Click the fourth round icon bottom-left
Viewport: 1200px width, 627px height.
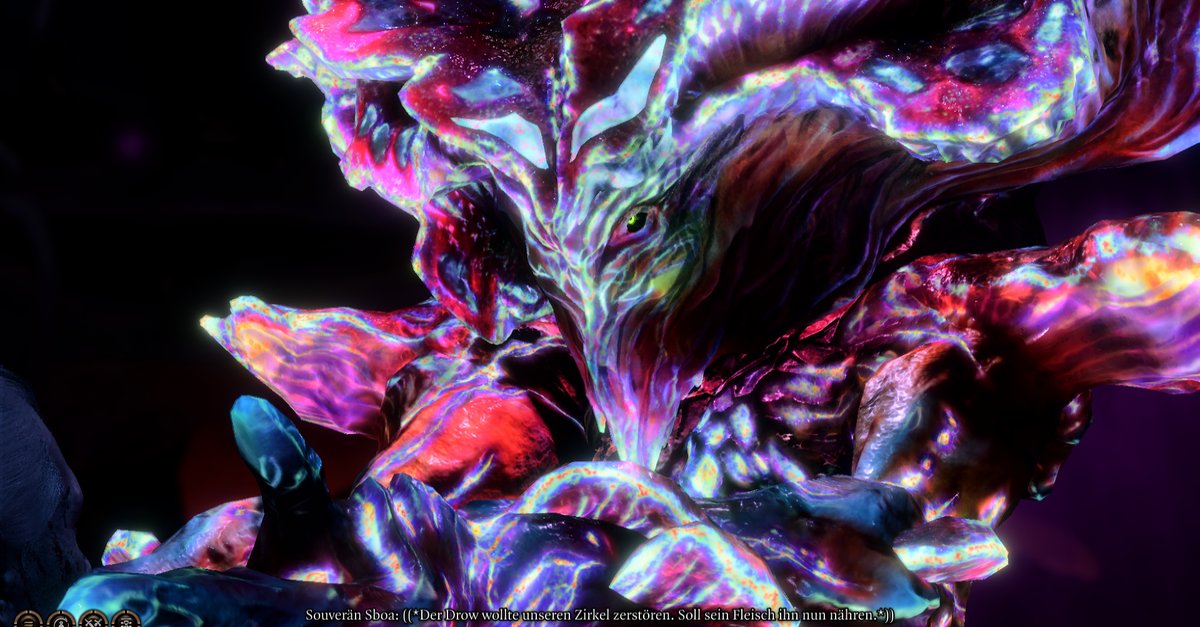tap(126, 620)
